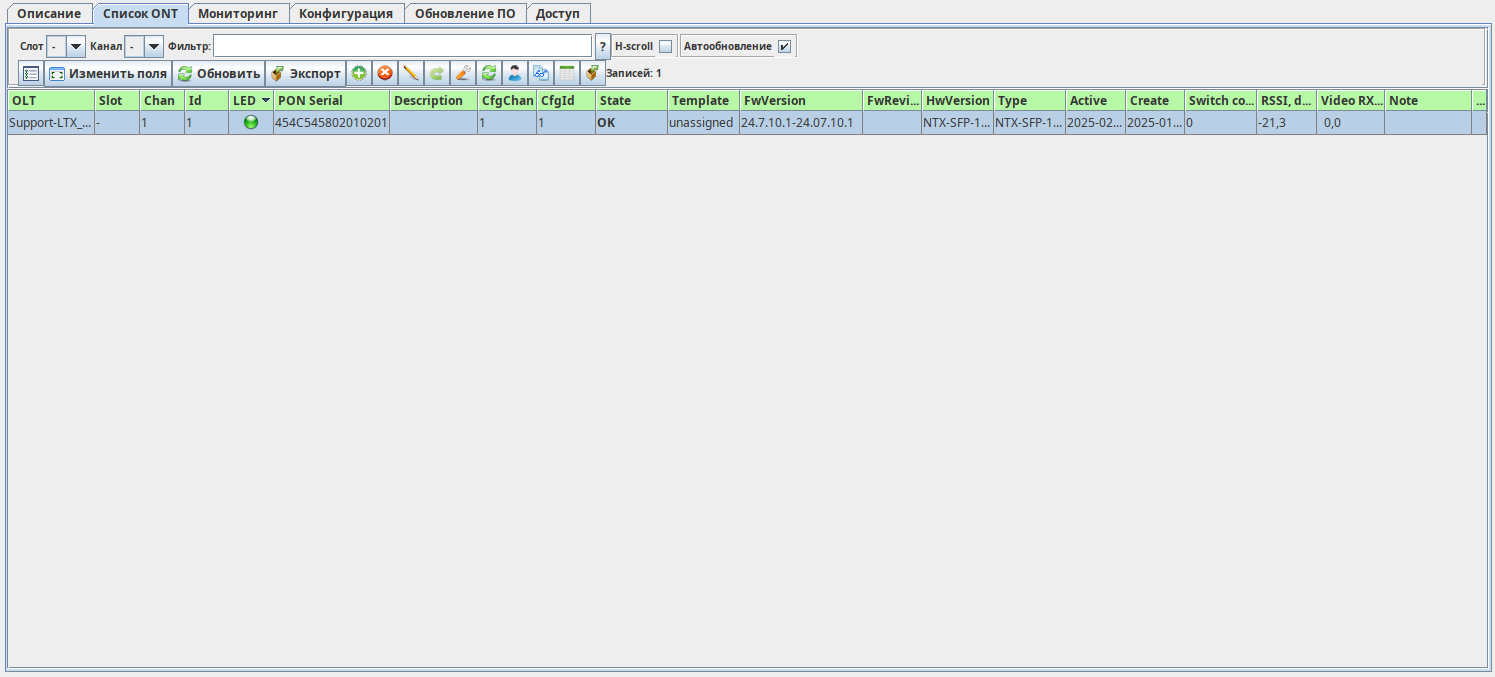The height and width of the screenshot is (677, 1495).
Task: Sort by the Note column header
Action: (1428, 100)
